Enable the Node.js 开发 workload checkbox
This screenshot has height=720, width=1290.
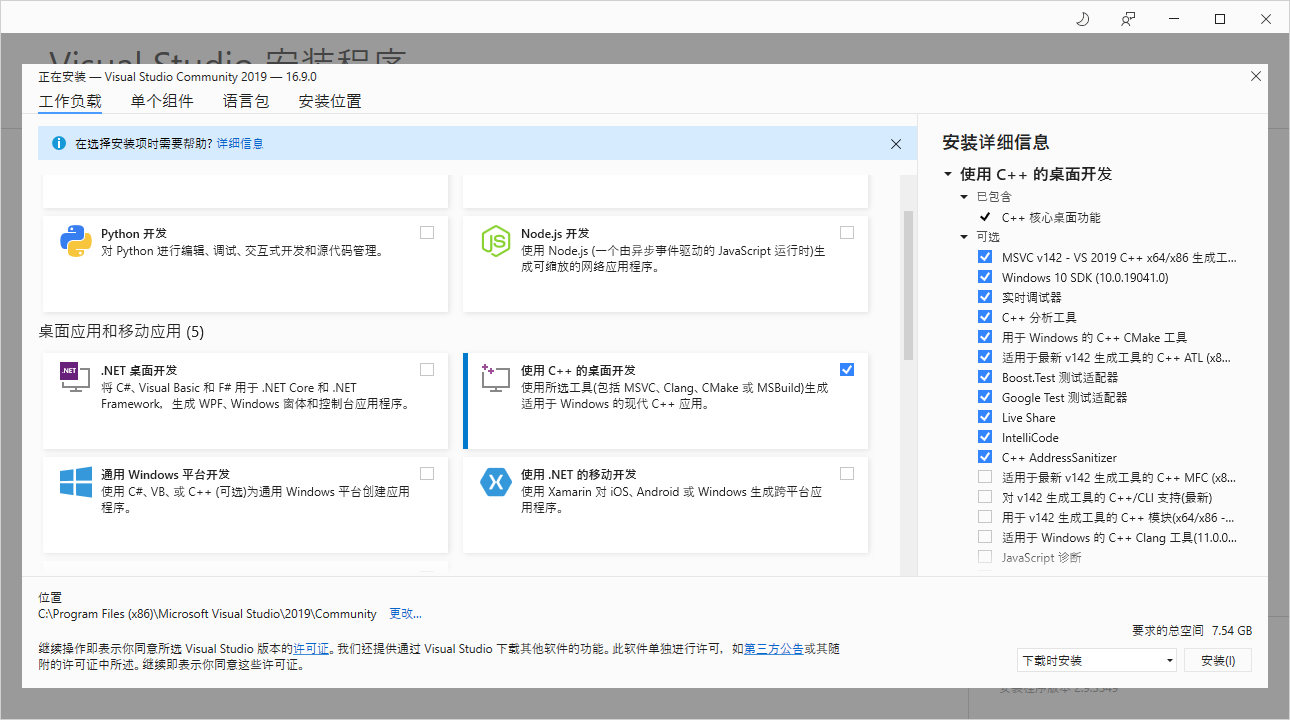(847, 232)
